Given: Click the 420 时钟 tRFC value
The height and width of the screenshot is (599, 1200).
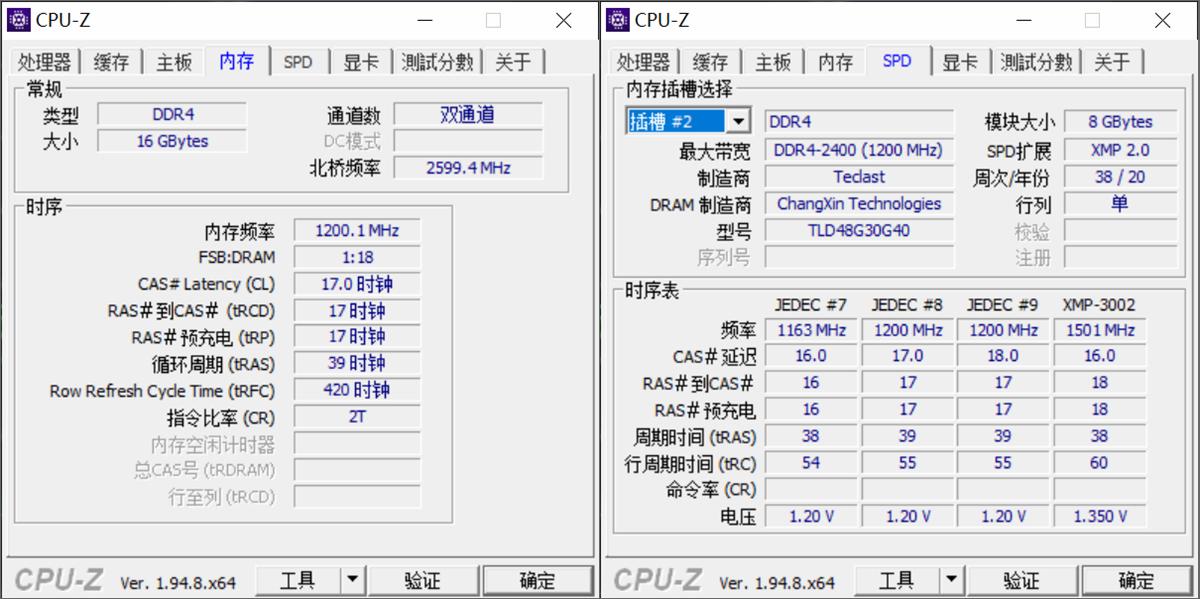Looking at the screenshot, I should pos(357,390).
